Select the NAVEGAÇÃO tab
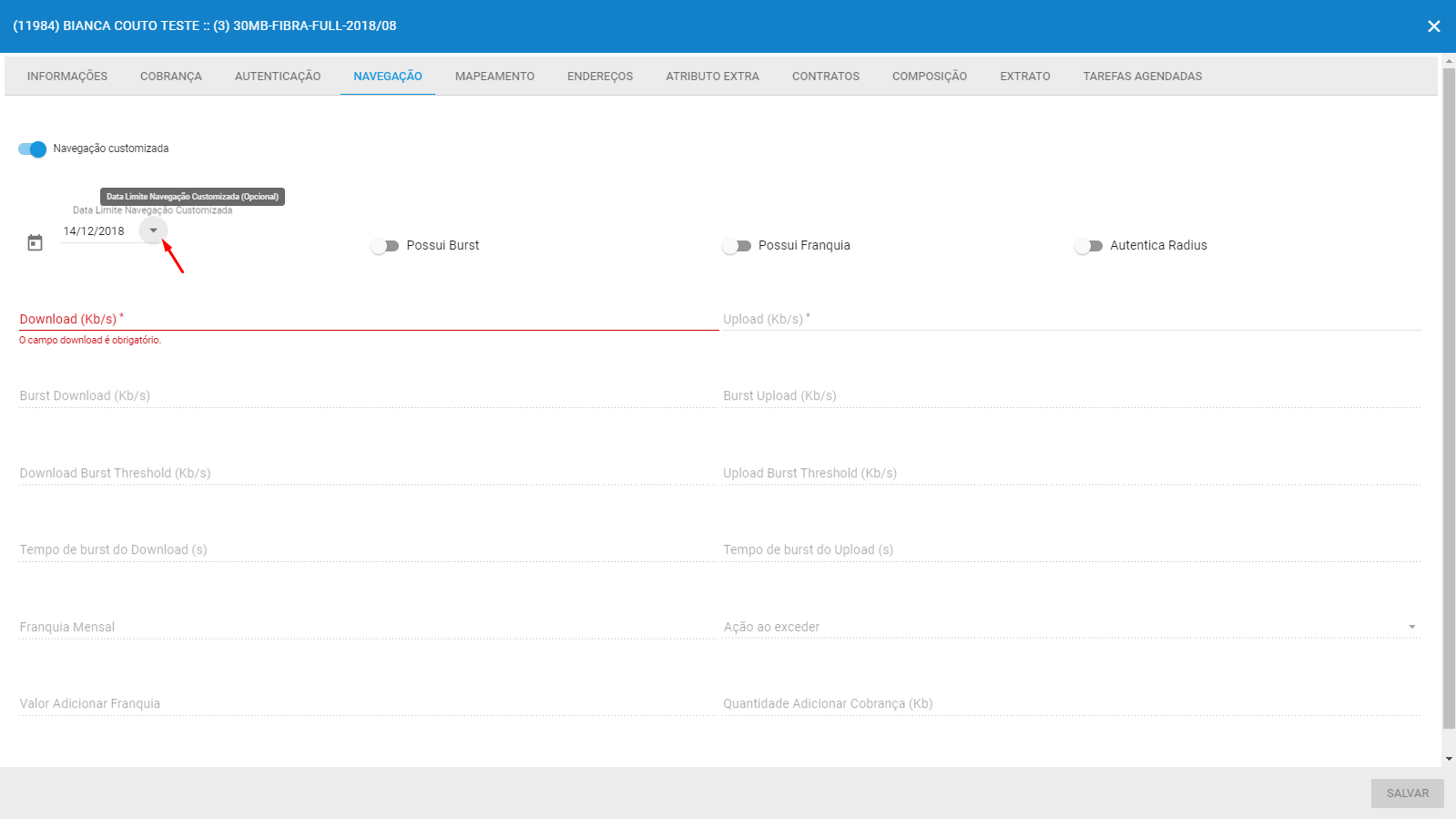Viewport: 1456px width, 819px height. 388,77
